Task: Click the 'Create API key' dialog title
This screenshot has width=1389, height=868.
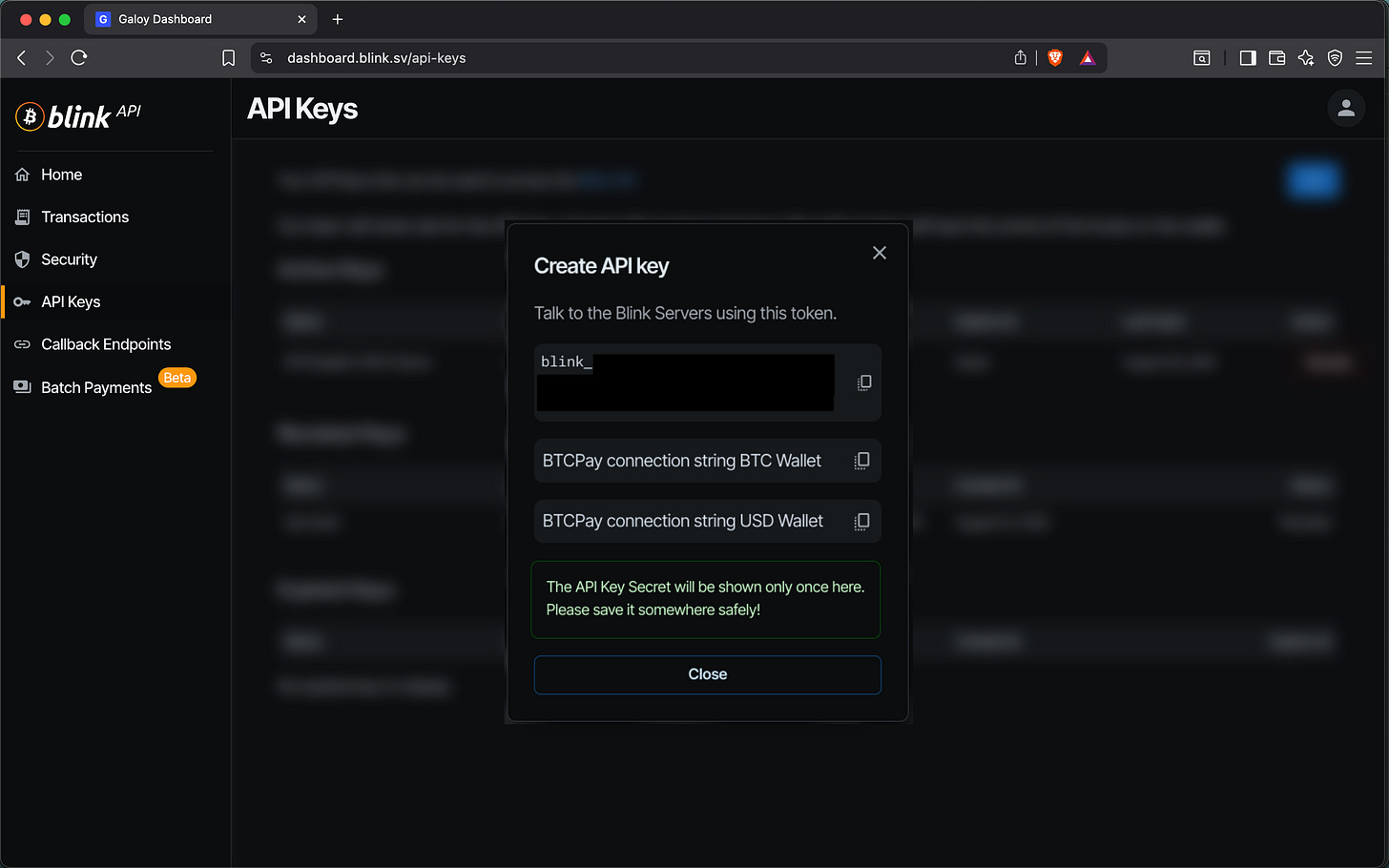Action: click(x=601, y=266)
